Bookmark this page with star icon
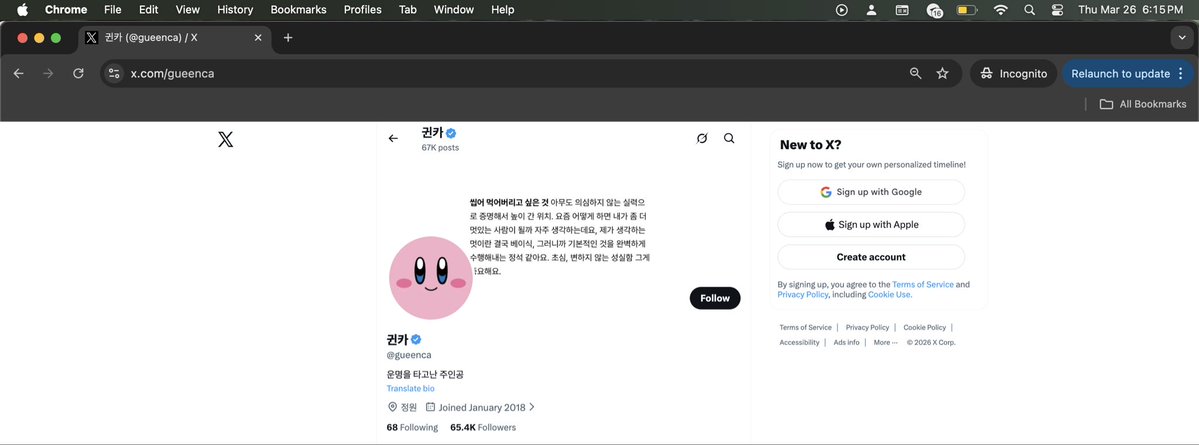The width and height of the screenshot is (1199, 445). coord(942,73)
